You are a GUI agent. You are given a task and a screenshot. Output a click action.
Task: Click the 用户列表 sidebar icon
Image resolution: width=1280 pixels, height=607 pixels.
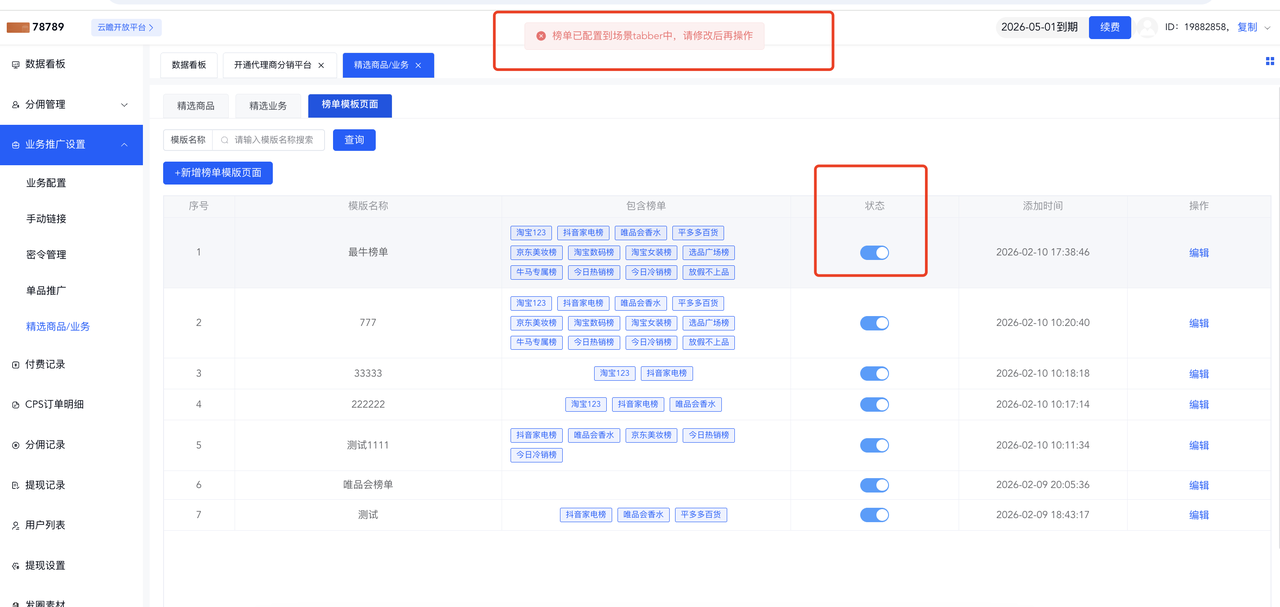pos(15,526)
